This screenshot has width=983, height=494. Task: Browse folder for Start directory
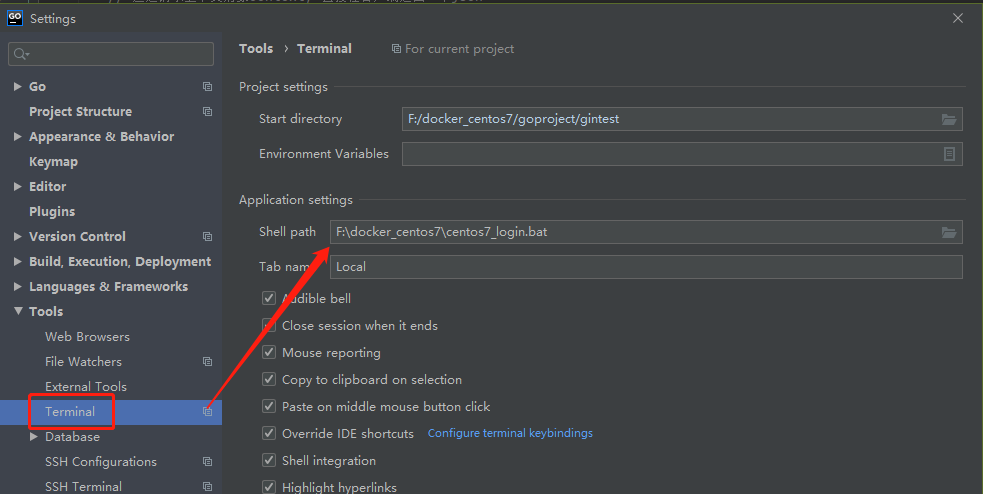click(949, 119)
